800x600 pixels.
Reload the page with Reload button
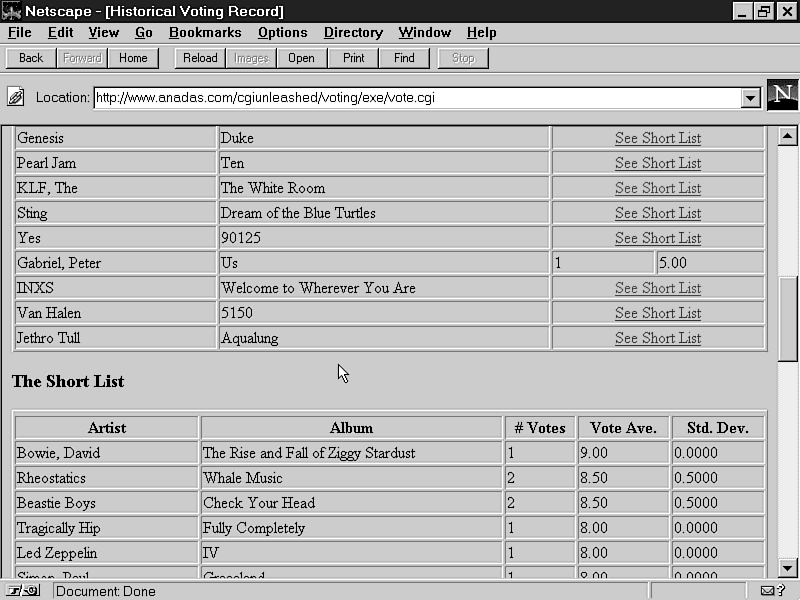tap(200, 58)
